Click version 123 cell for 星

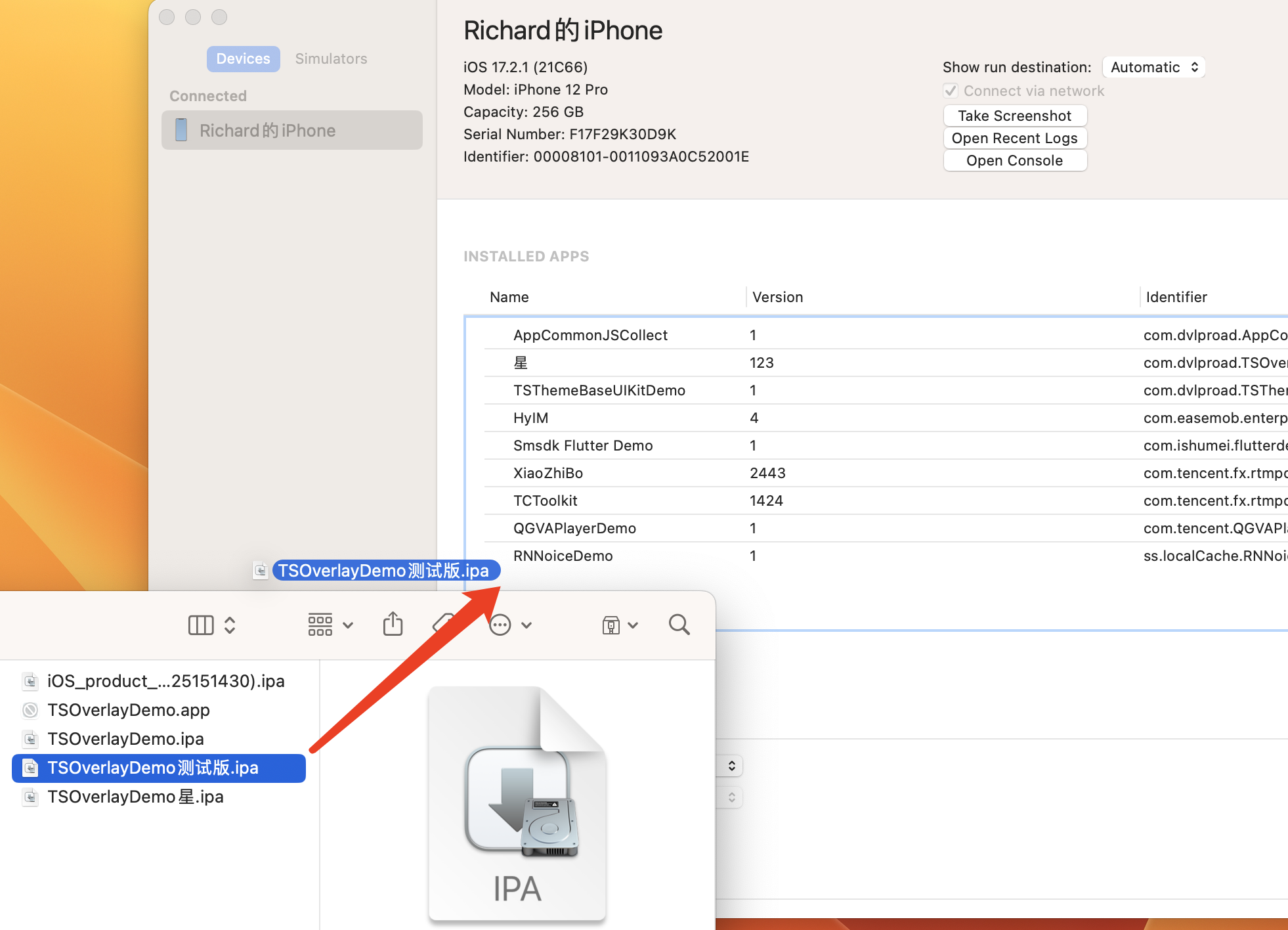[x=762, y=363]
